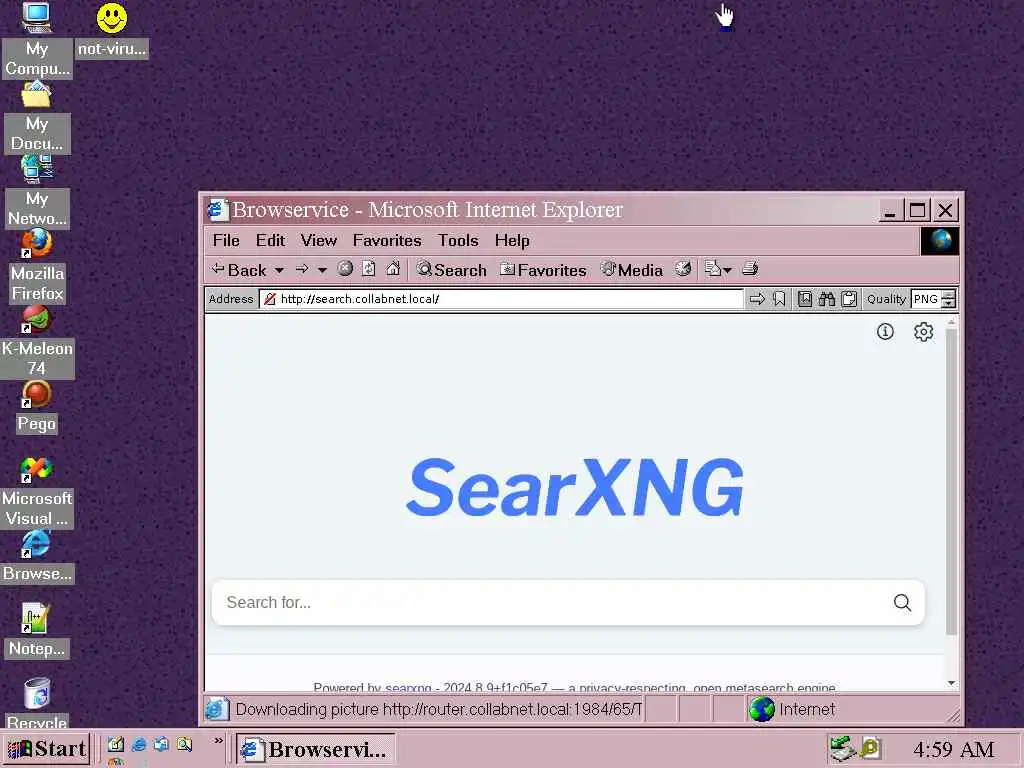
Task: Go to the Home page icon
Action: point(393,269)
